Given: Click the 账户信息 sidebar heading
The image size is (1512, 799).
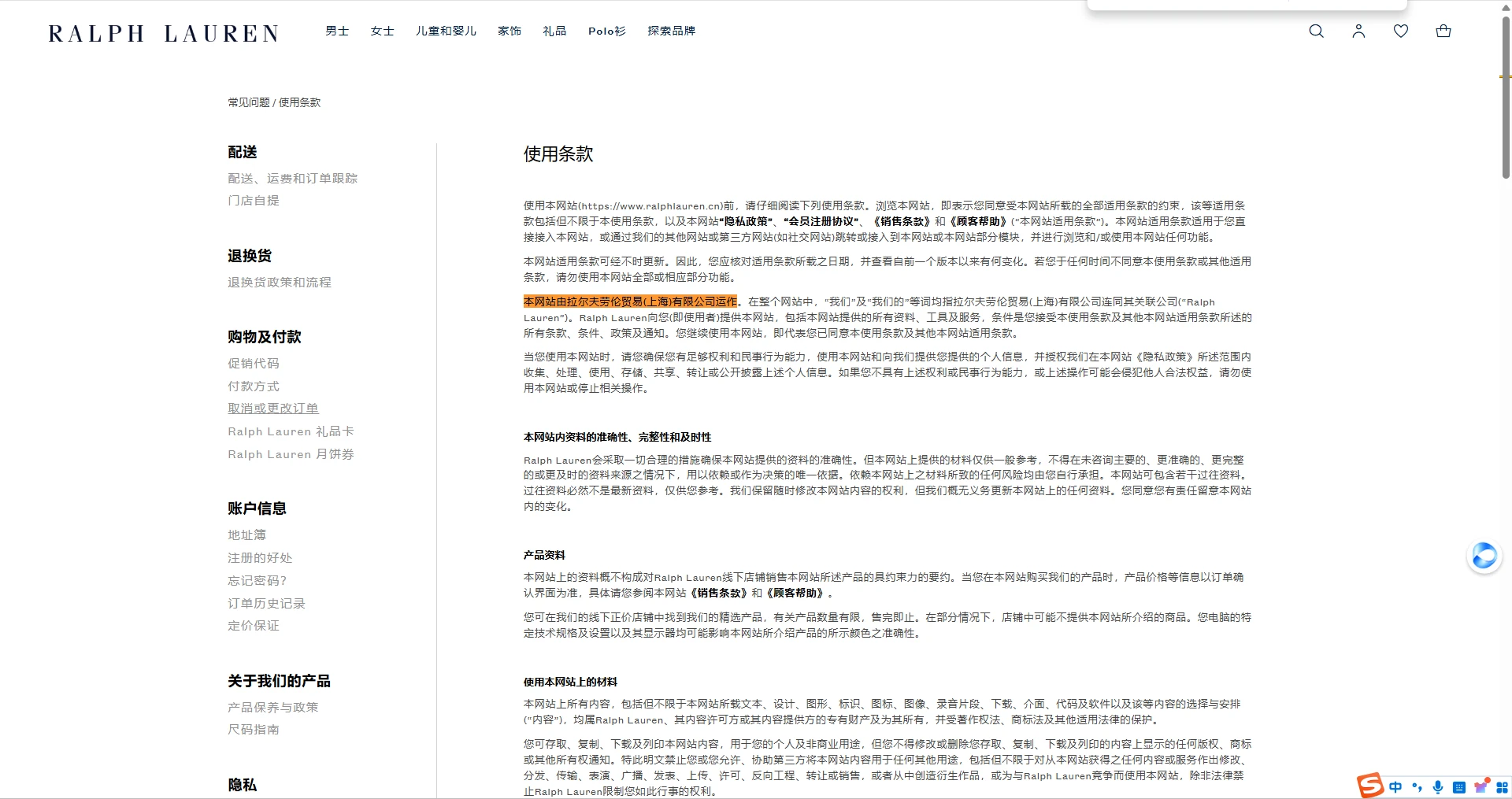Looking at the screenshot, I should click(257, 509).
